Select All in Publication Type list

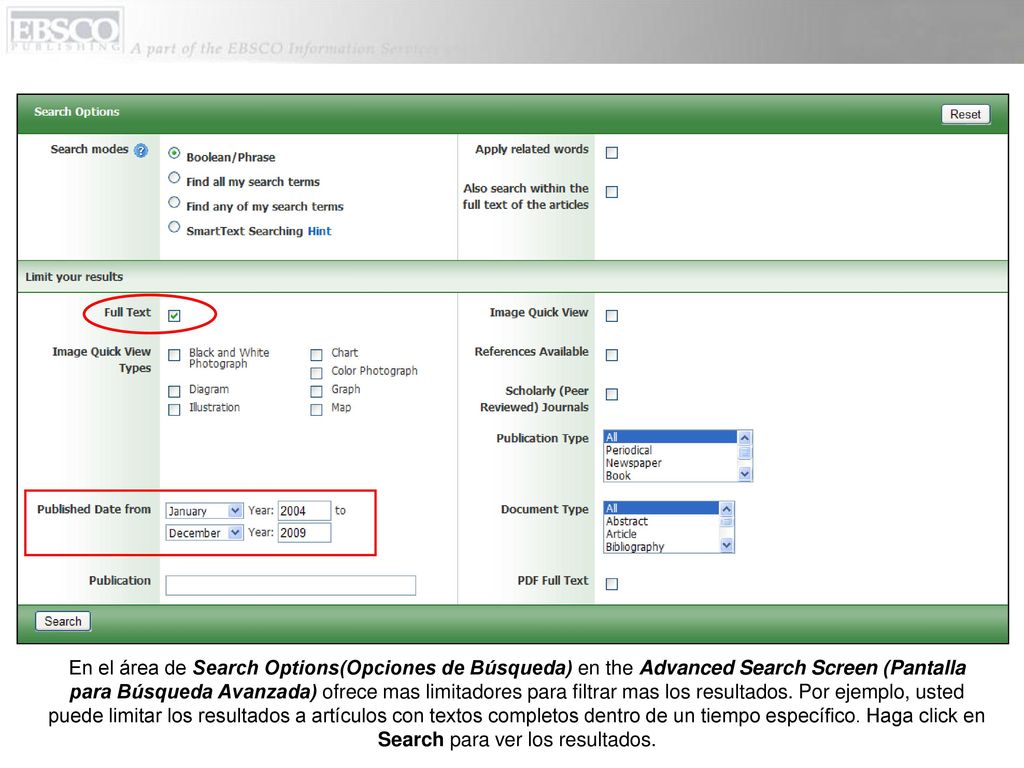point(670,437)
